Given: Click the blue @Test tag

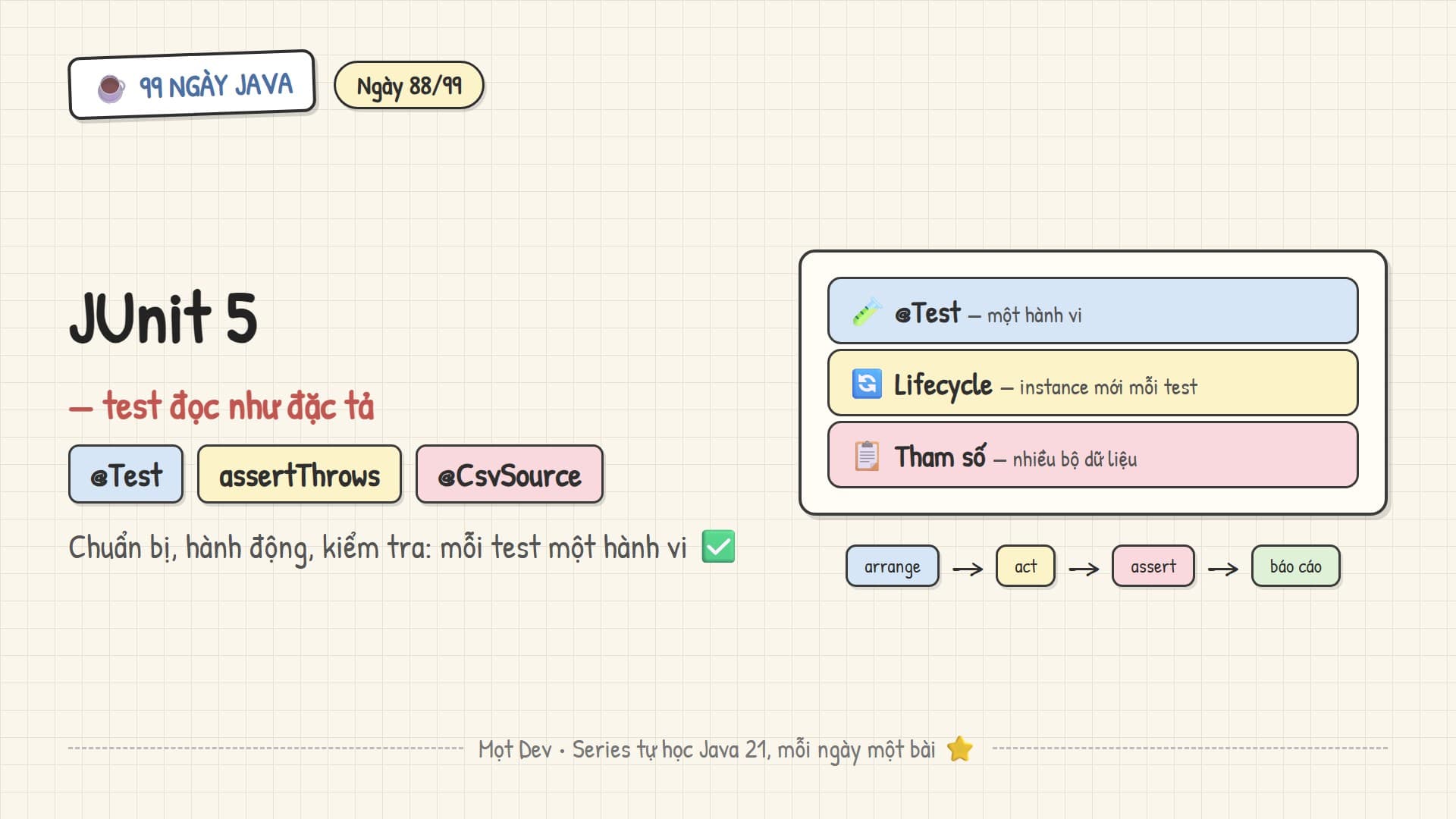Looking at the screenshot, I should (x=126, y=475).
